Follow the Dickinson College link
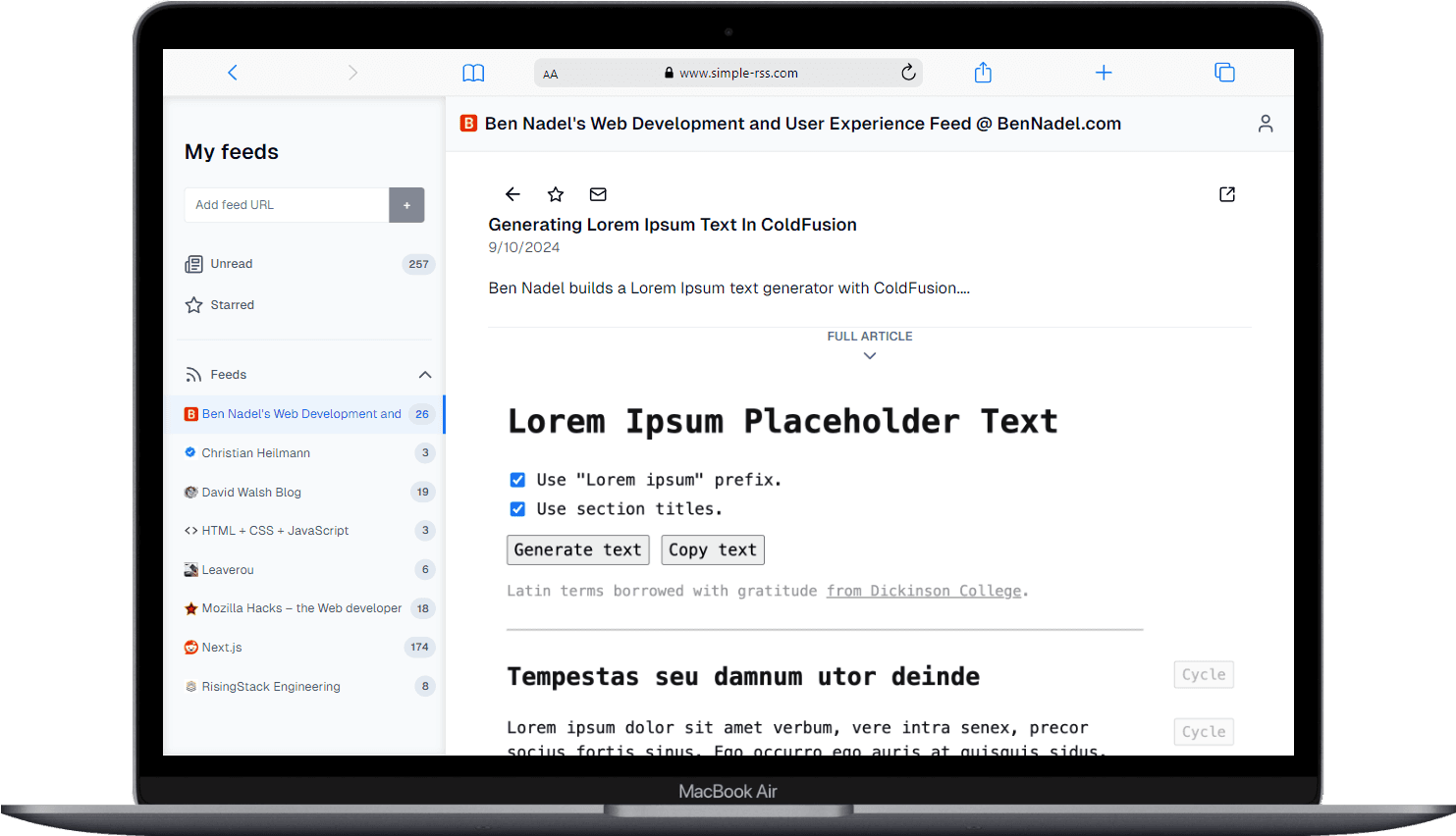Screen dimensions: 1456x836 (x=924, y=590)
